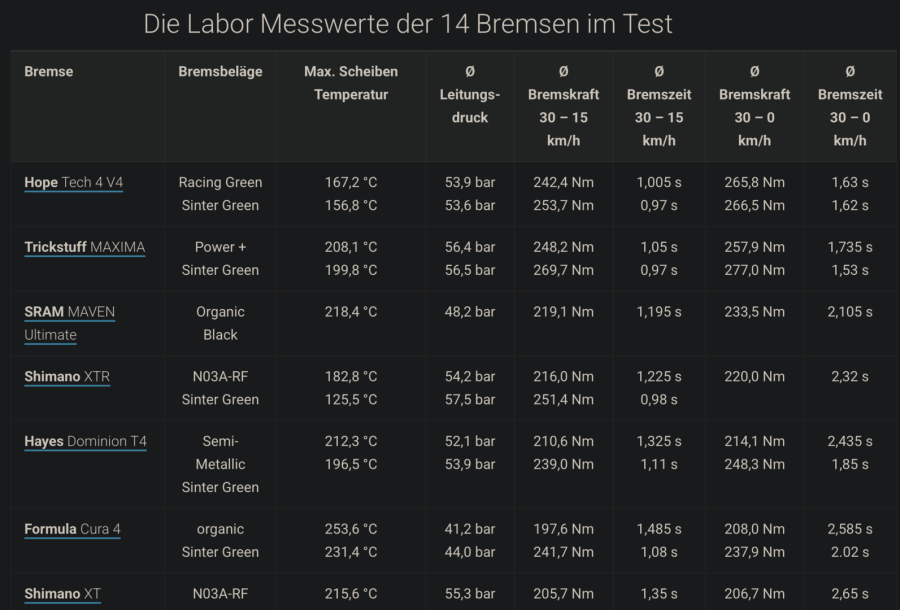This screenshot has width=900, height=610.
Task: Open the Trickstuff MAXIMA brake link
Action: point(85,247)
